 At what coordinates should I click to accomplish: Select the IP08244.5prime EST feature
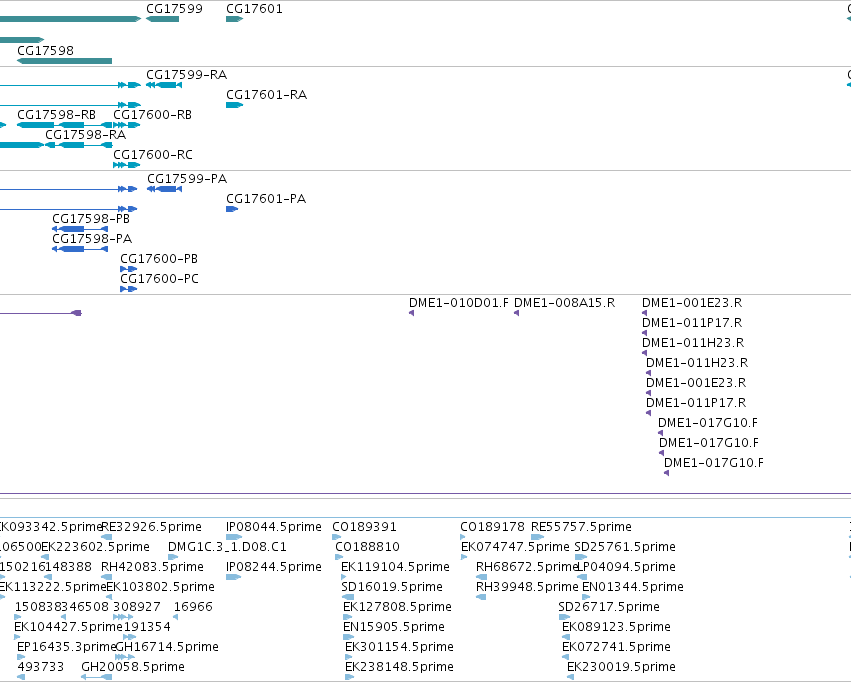(233, 577)
